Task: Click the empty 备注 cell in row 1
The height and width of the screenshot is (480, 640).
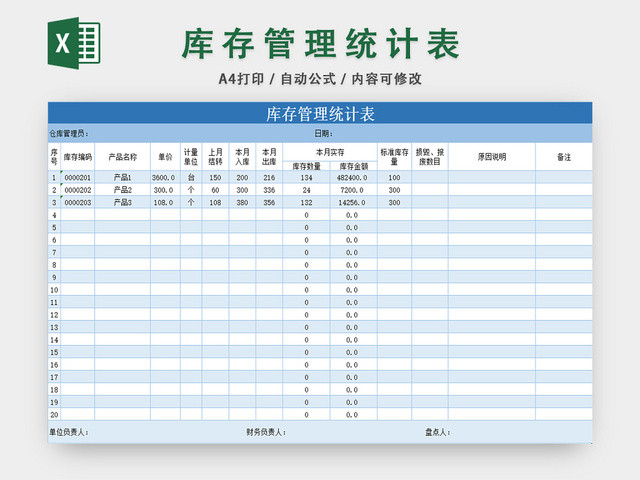Action: tap(564, 178)
